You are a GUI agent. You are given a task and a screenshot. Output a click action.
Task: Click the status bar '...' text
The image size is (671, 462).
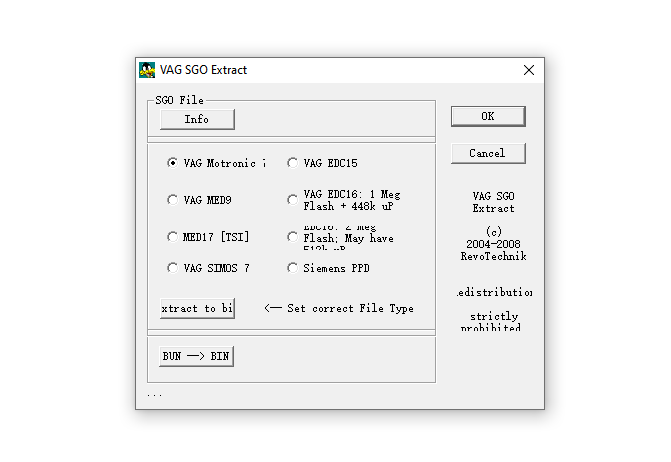(154, 395)
